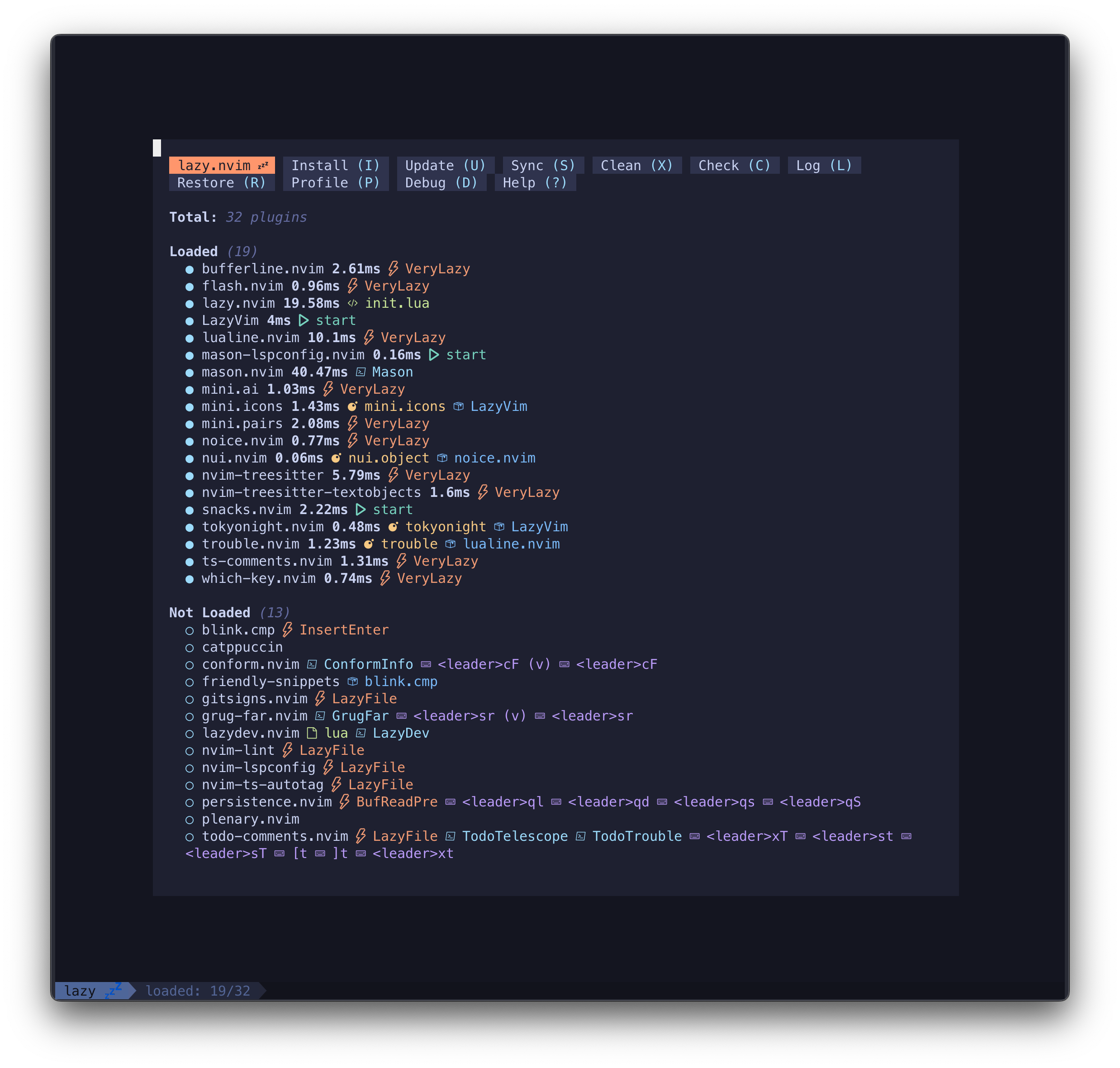Click the command icon before TodoTrouble
Screen dimensions: 1120x1068
click(x=581, y=836)
